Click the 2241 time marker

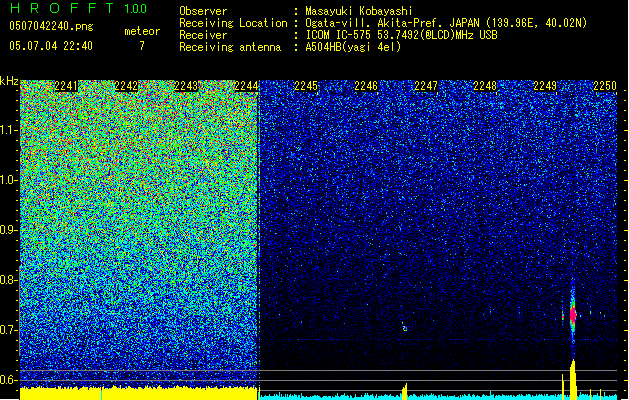pos(66,86)
